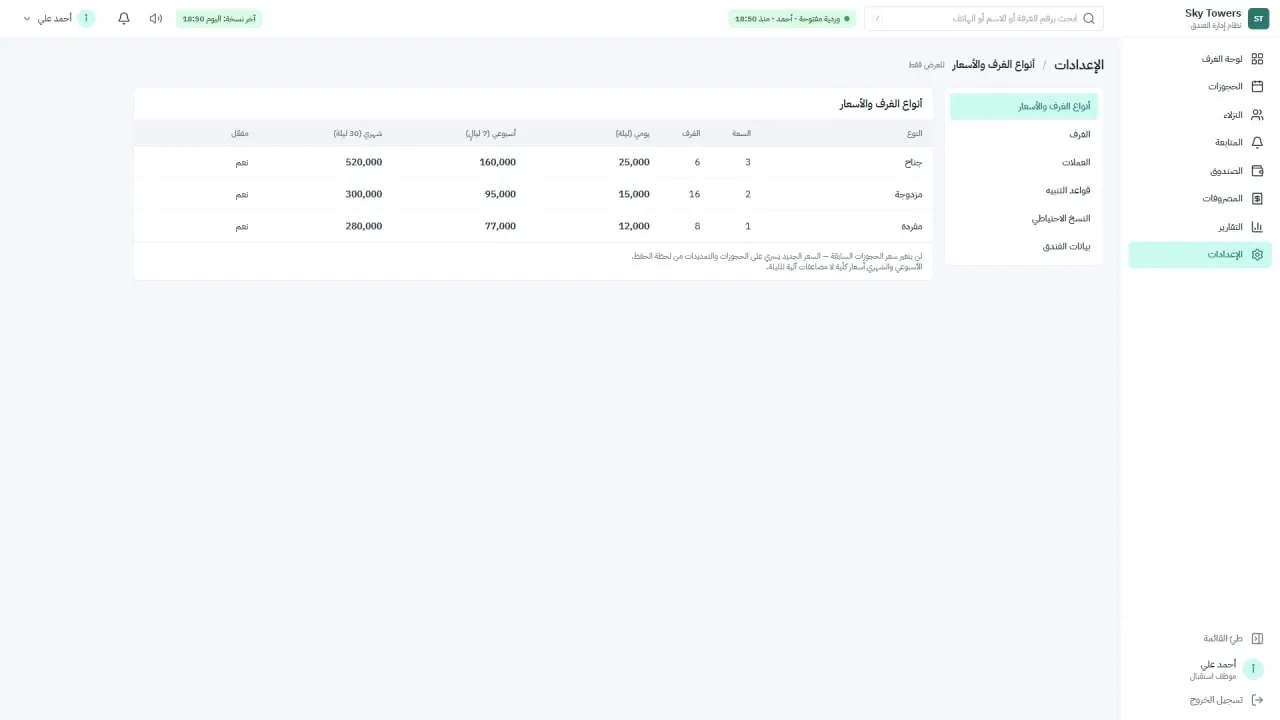This screenshot has height=720, width=1280.
Task: Toggle the speaker sound icon in top bar
Action: click(x=156, y=18)
